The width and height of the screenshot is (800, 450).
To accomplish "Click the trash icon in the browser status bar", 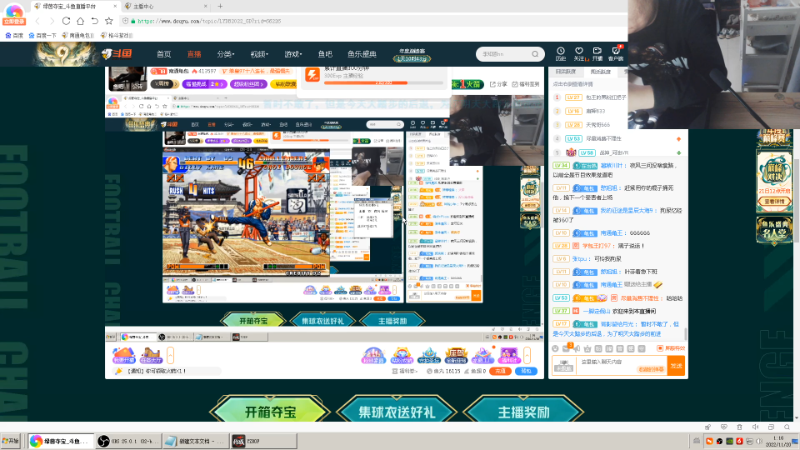I will pyautogui.click(x=739, y=427).
